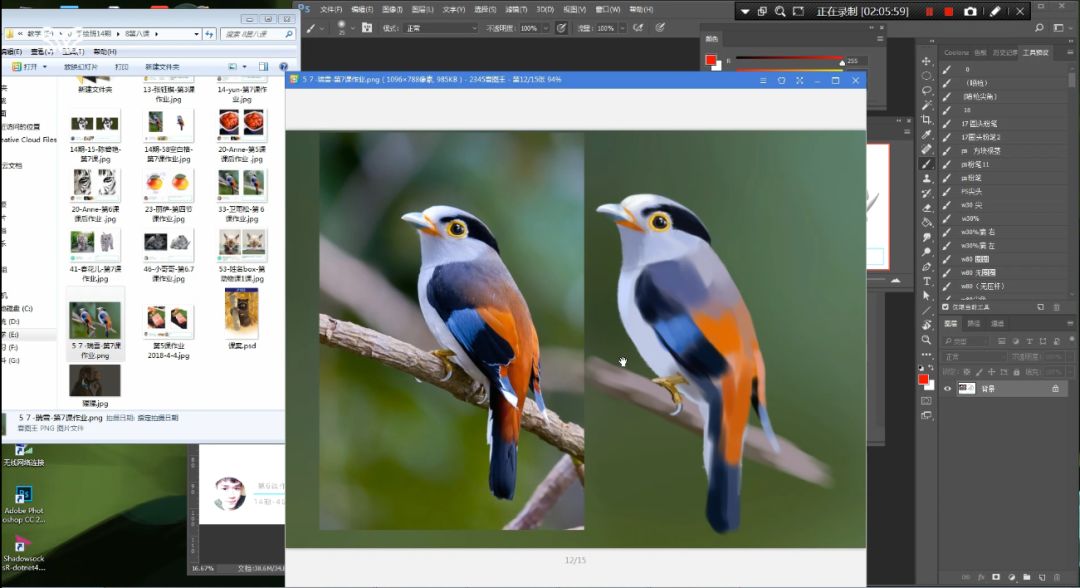Select the Pen tool
Image resolution: width=1080 pixels, height=588 pixels.
pyautogui.click(x=926, y=266)
